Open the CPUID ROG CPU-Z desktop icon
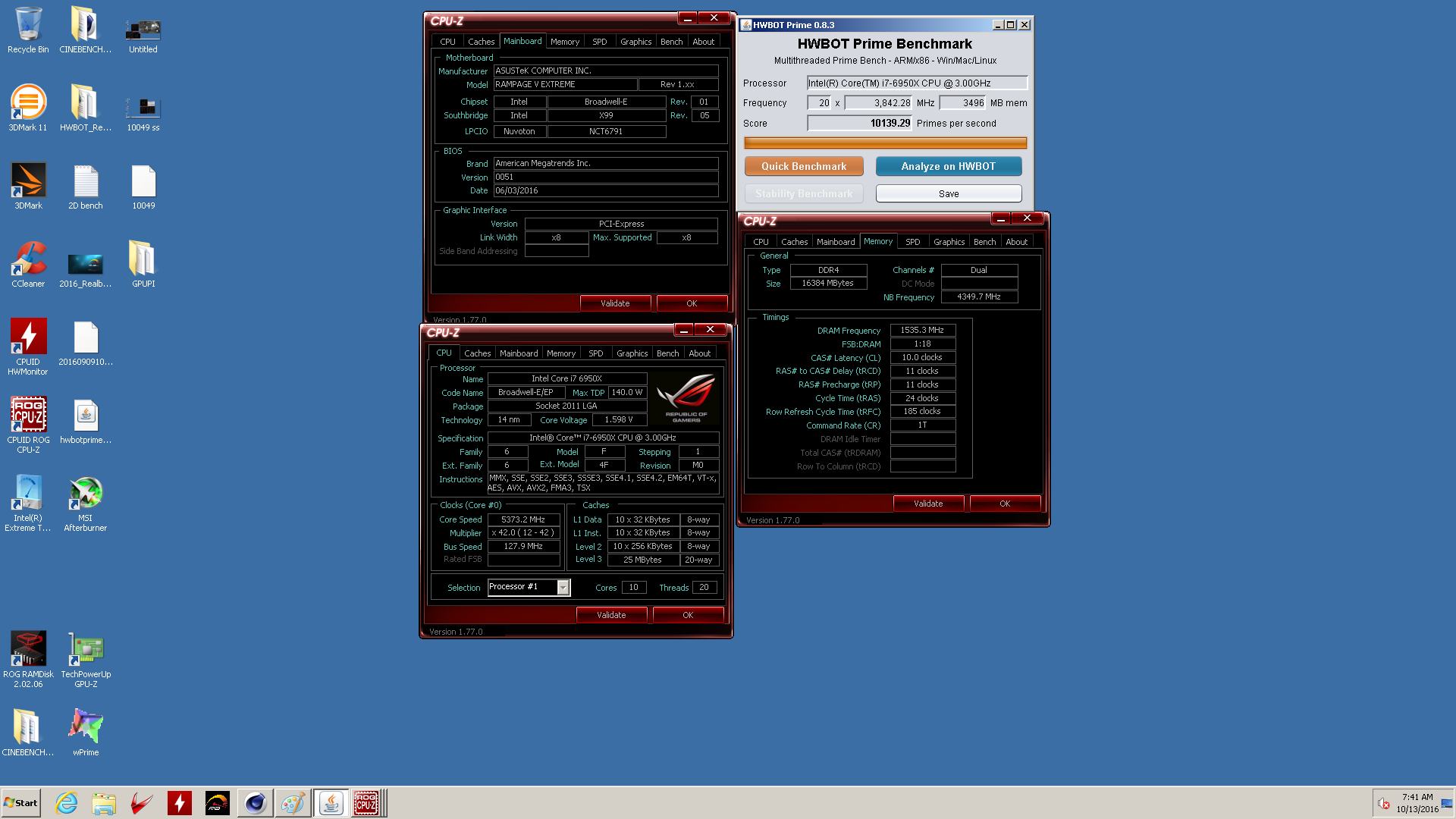Image resolution: width=1456 pixels, height=819 pixels. tap(28, 425)
